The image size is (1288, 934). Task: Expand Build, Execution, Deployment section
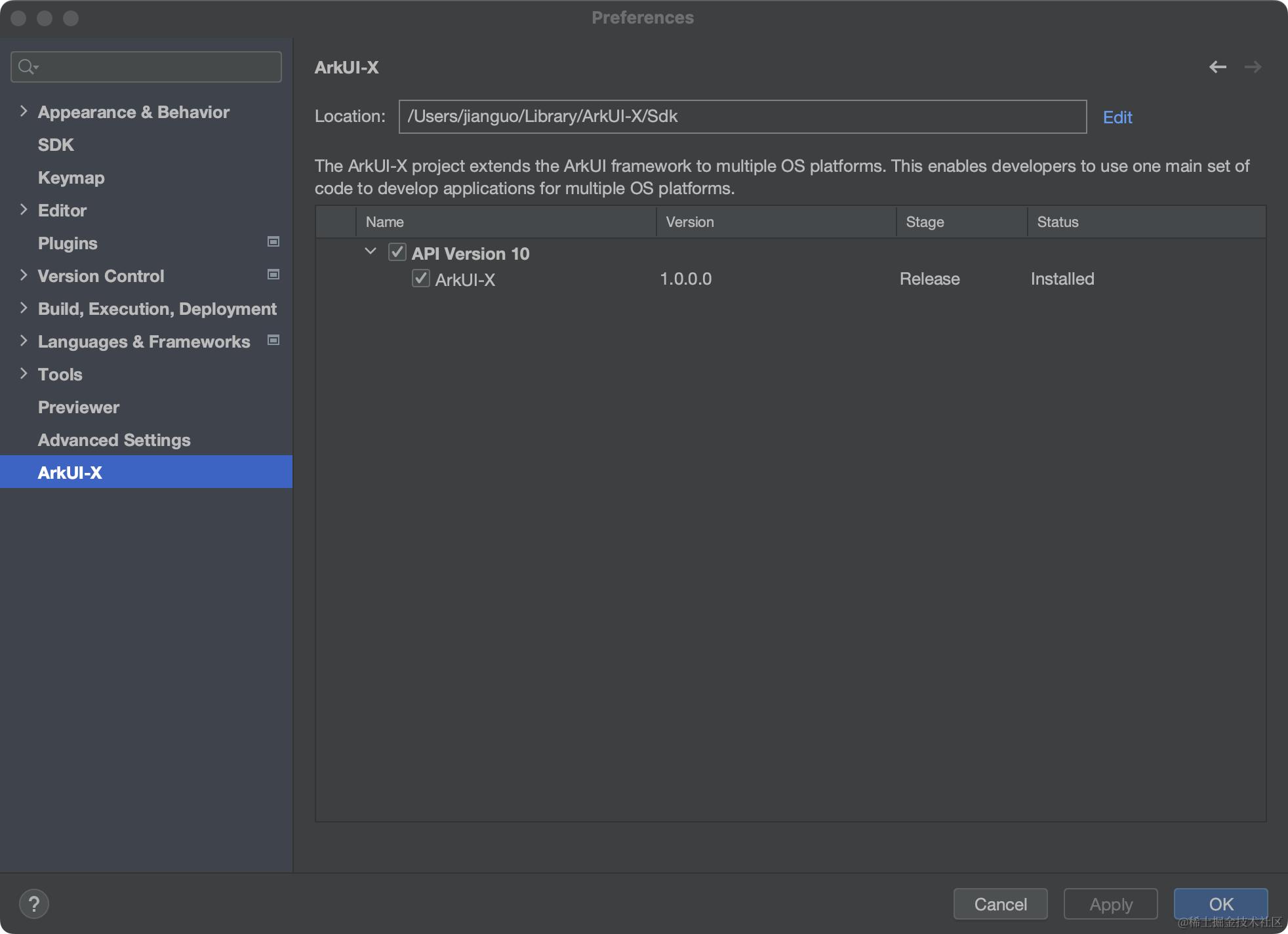coord(24,308)
